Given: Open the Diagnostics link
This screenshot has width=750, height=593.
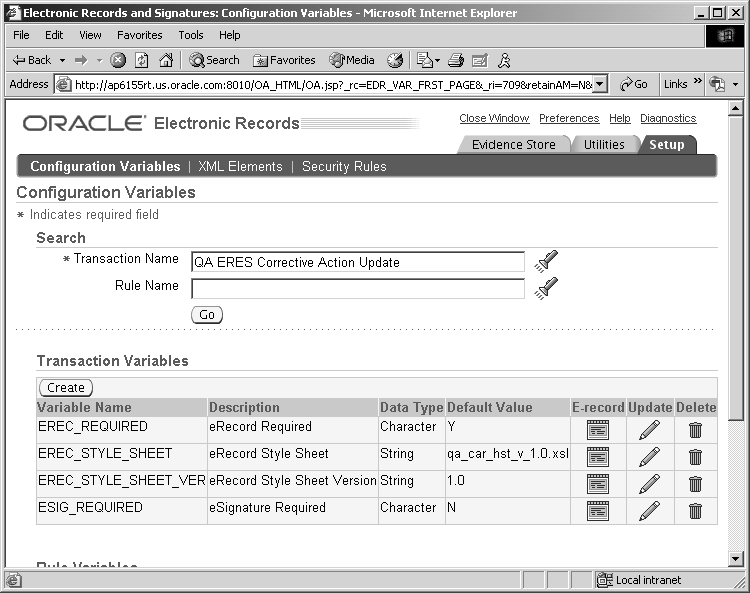Looking at the screenshot, I should (x=668, y=118).
